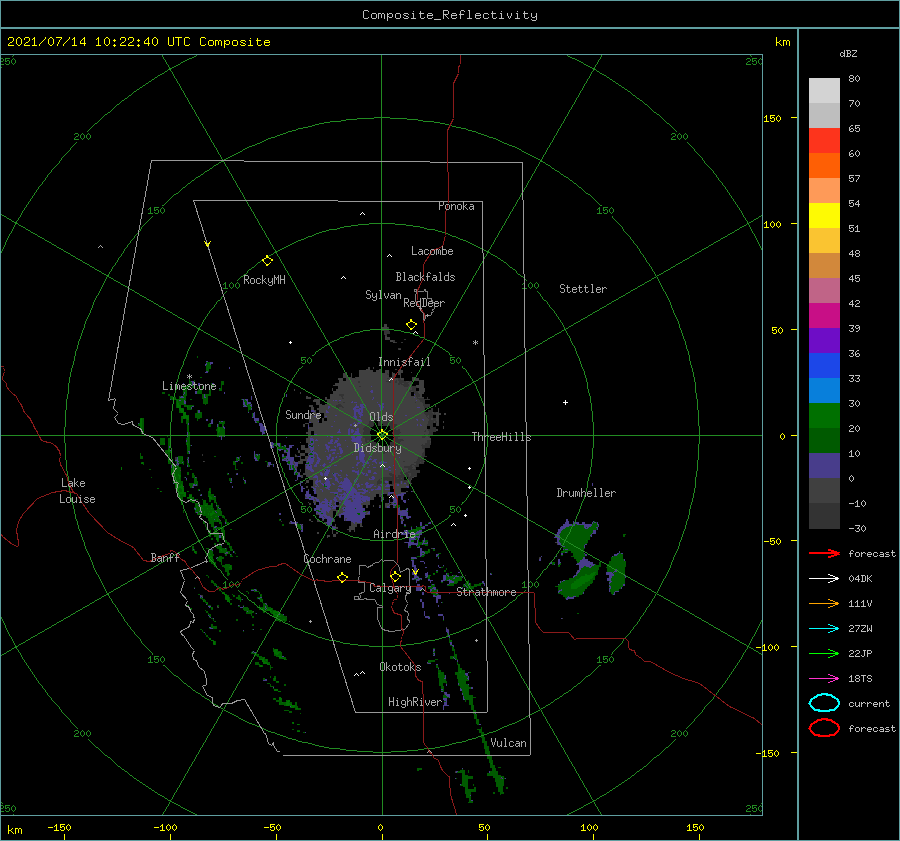Pick the 60-65 dBZ red swatch
Screen dimensions: 900x841
(x=824, y=141)
